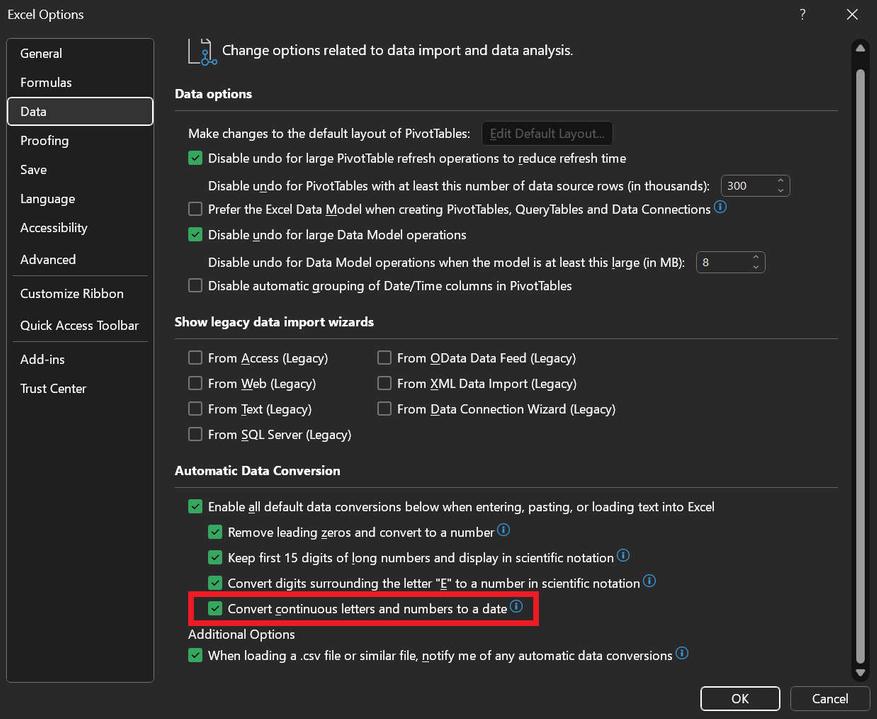Switch to the Advanced options category
877x719 pixels.
[x=48, y=259]
